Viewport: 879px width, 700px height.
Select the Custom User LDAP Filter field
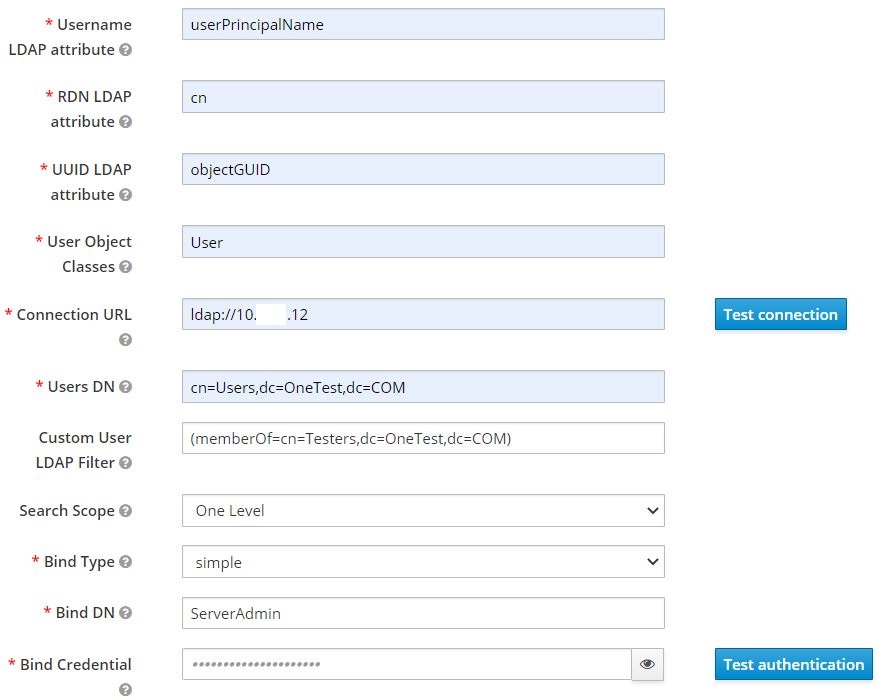tap(422, 437)
